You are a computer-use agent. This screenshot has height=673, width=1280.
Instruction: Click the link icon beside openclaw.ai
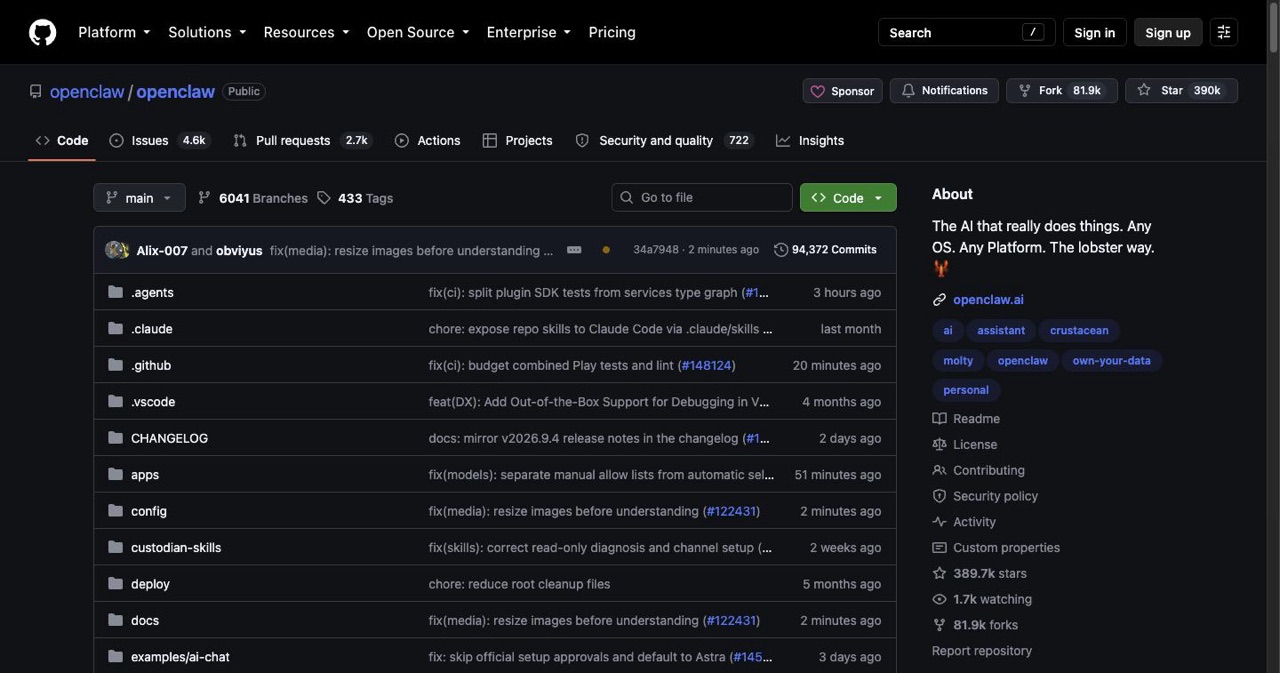(x=939, y=300)
